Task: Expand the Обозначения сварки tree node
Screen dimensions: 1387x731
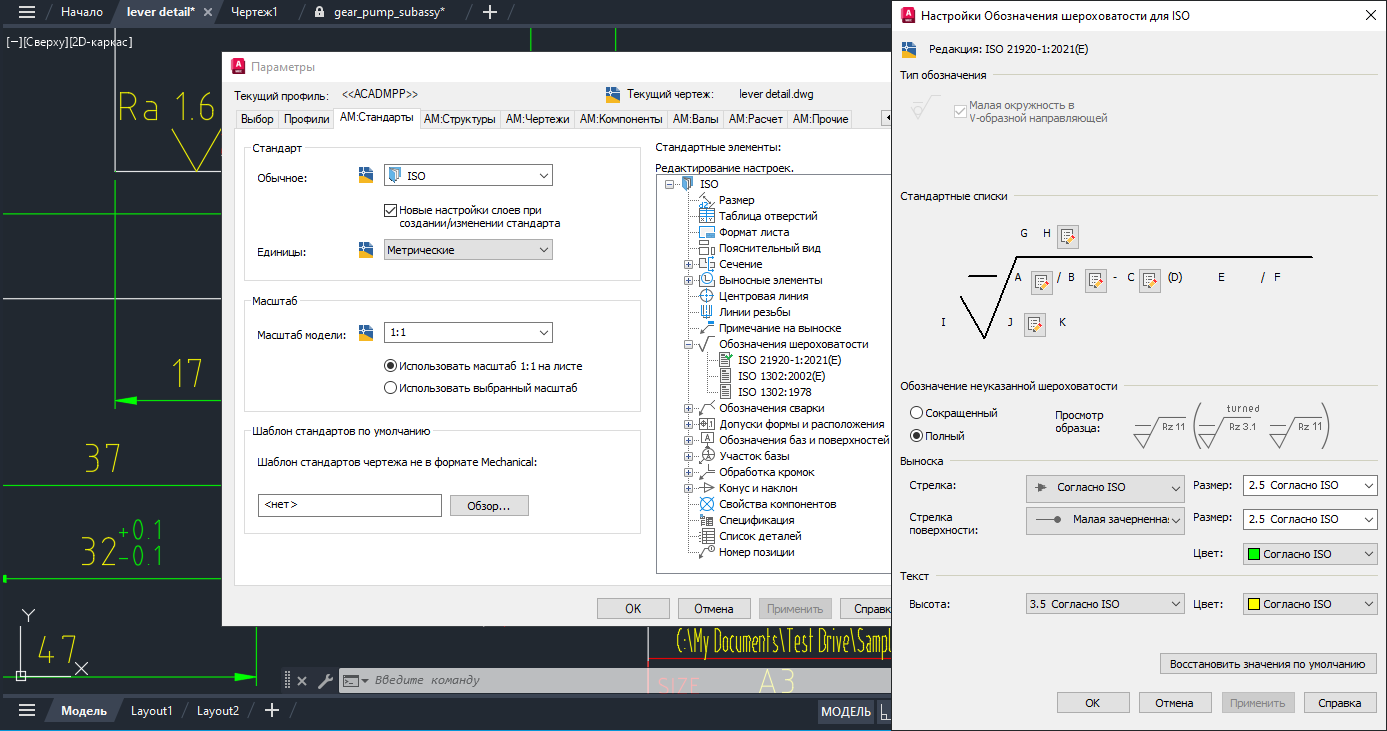Action: [x=688, y=408]
